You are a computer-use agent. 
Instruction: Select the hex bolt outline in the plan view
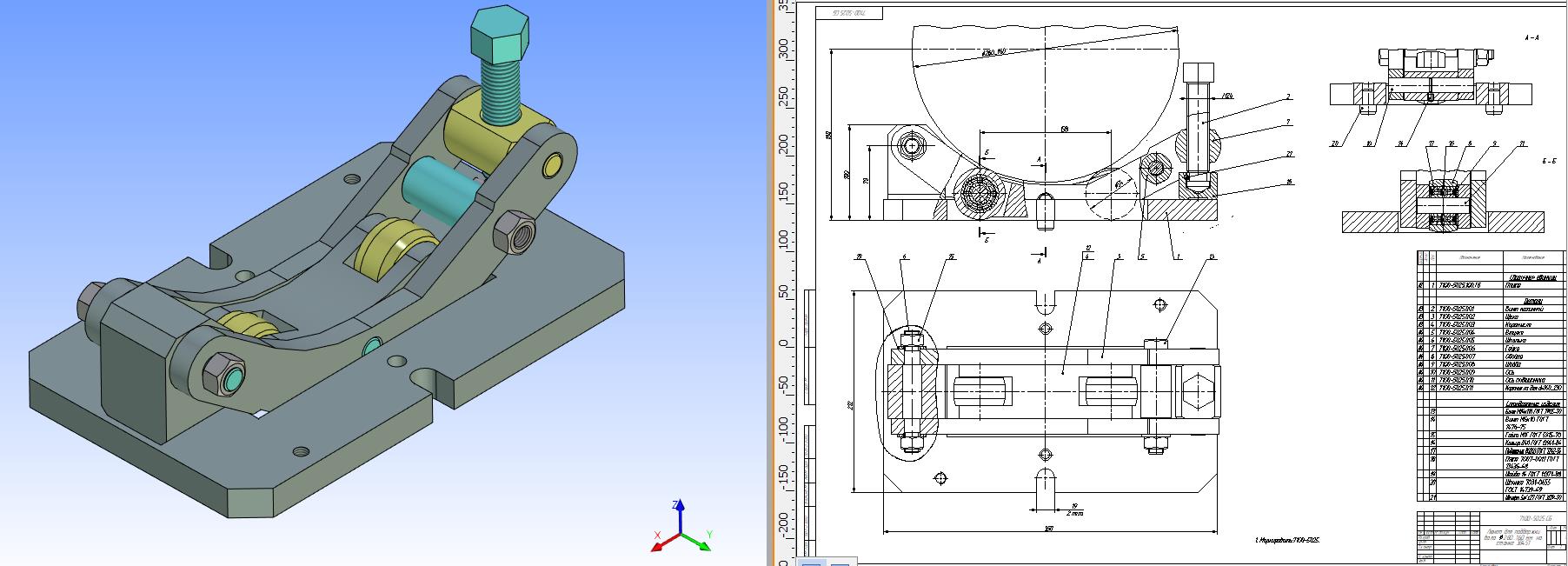click(1199, 390)
